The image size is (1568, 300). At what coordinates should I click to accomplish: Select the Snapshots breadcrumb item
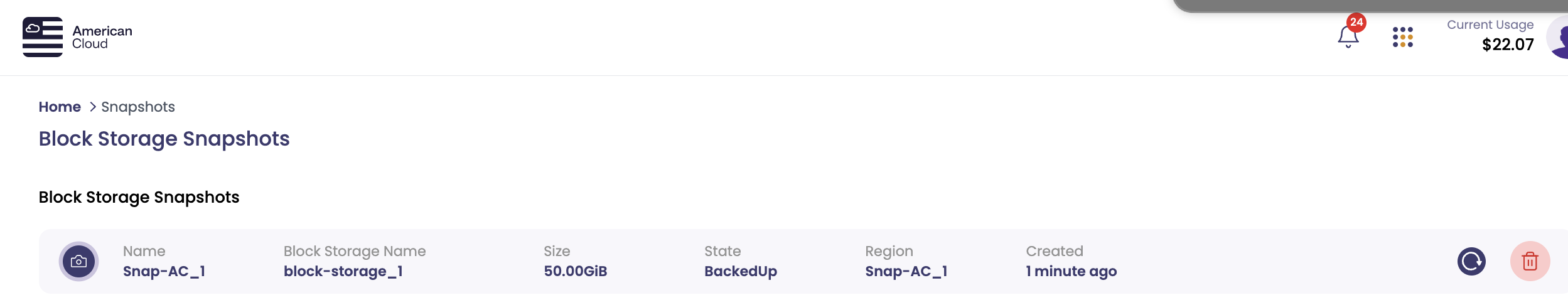click(x=138, y=107)
